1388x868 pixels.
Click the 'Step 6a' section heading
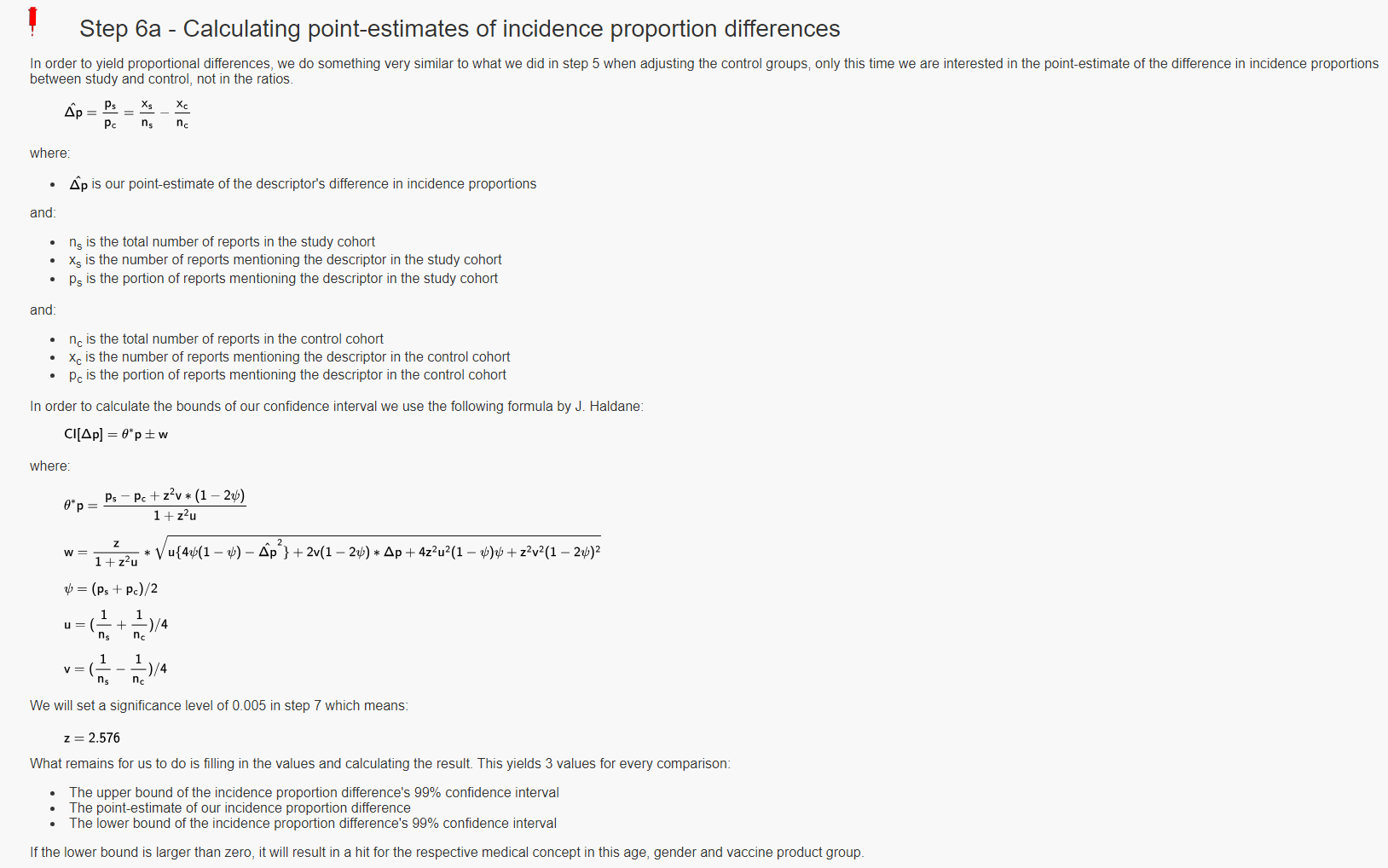459,29
